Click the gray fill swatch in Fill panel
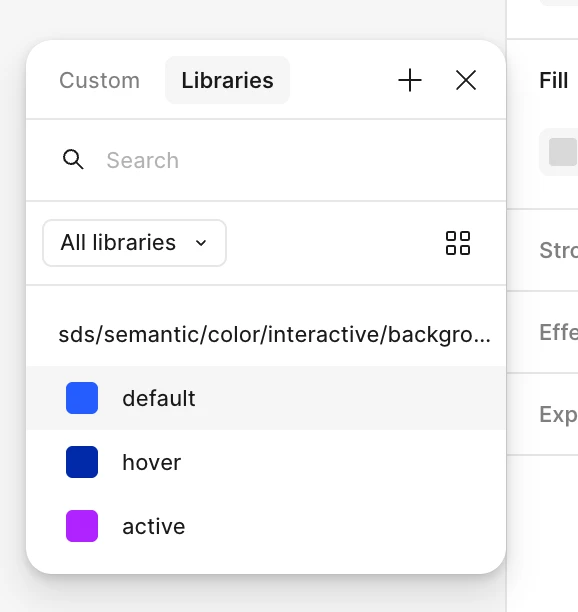Screen dimensions: 578x612 pyautogui.click(x=563, y=152)
